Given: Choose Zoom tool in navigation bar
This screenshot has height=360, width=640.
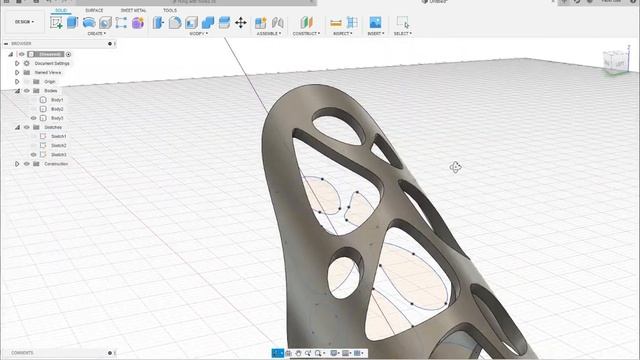Looking at the screenshot, I should click(308, 353).
